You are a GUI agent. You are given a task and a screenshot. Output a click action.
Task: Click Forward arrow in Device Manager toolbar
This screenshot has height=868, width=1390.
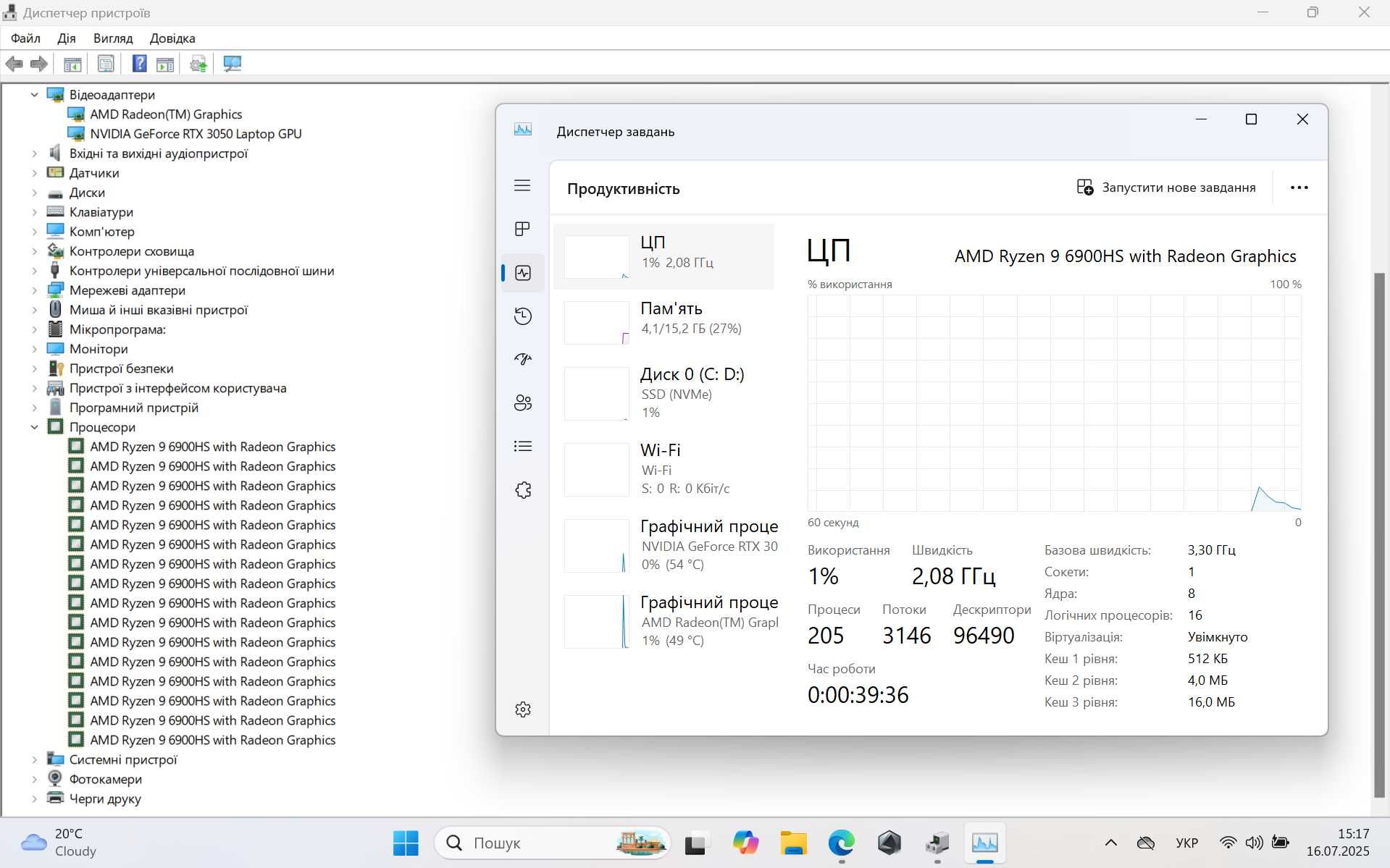pos(39,64)
